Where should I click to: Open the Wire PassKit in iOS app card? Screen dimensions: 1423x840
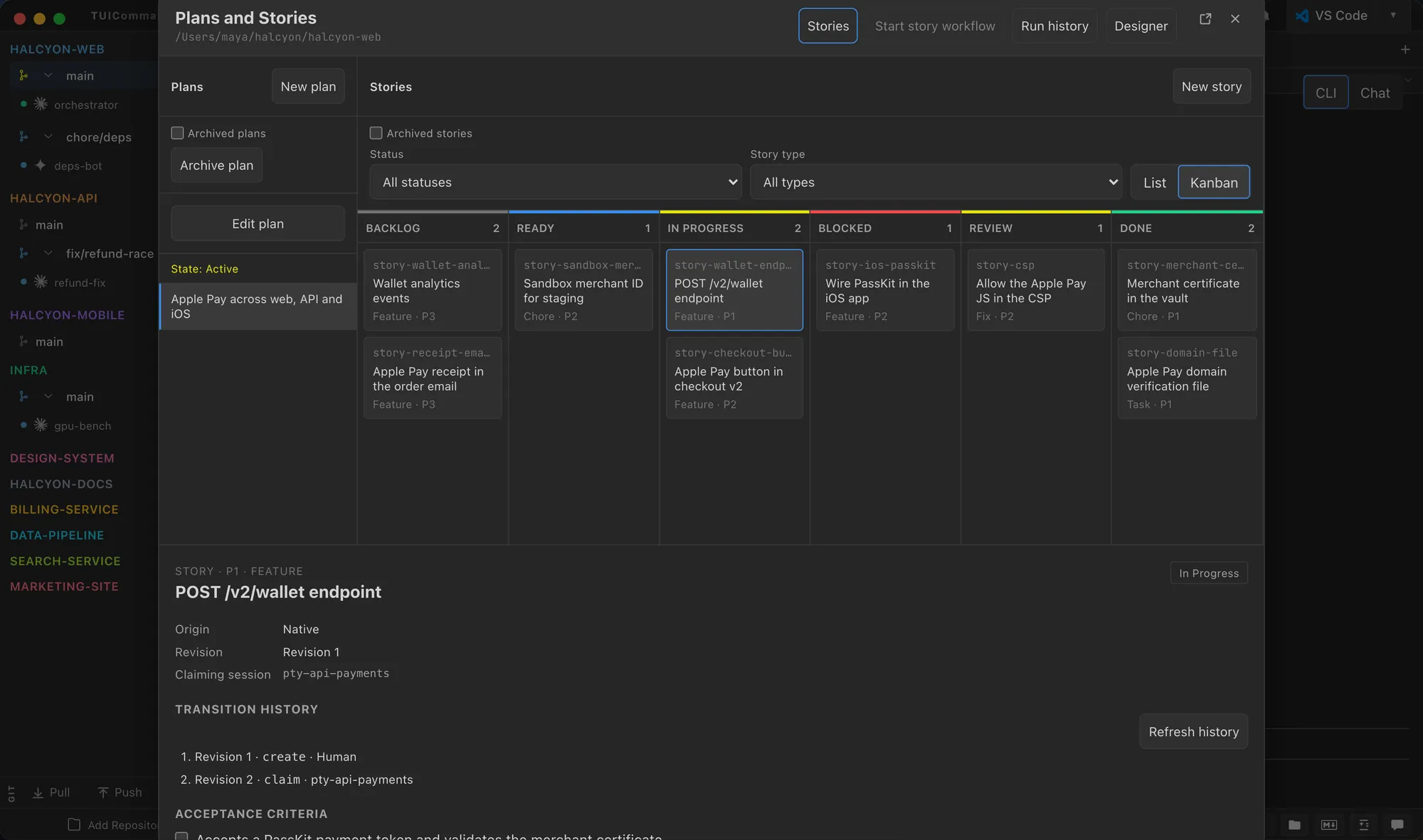coord(885,289)
